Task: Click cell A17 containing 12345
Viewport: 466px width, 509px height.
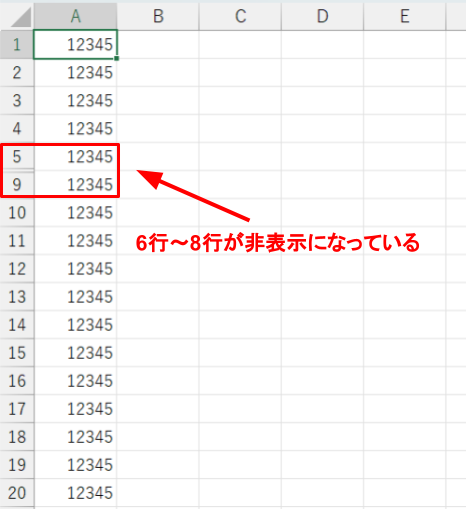Action: 75,409
